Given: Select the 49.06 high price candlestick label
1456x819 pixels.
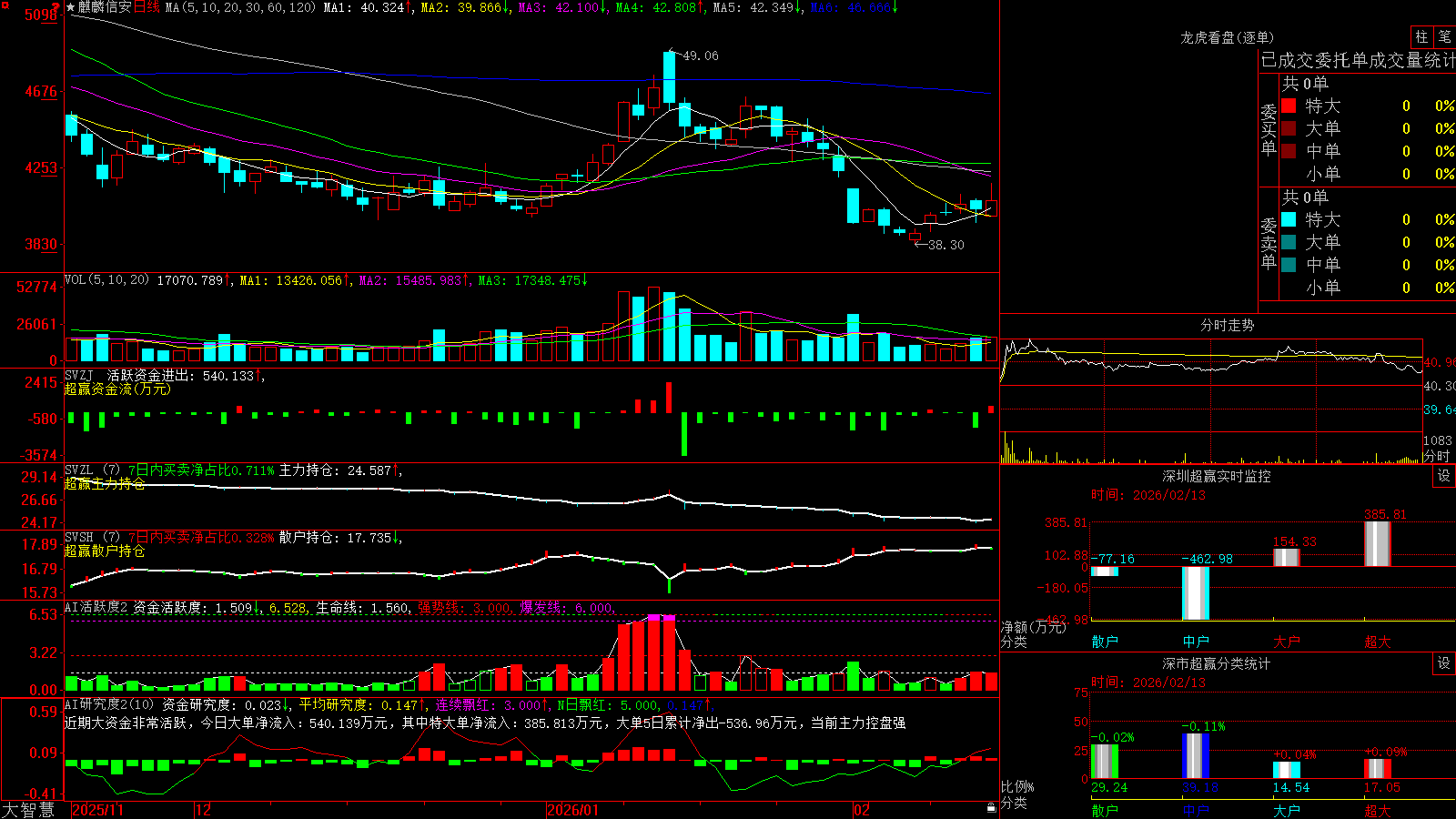Looking at the screenshot, I should click(700, 56).
